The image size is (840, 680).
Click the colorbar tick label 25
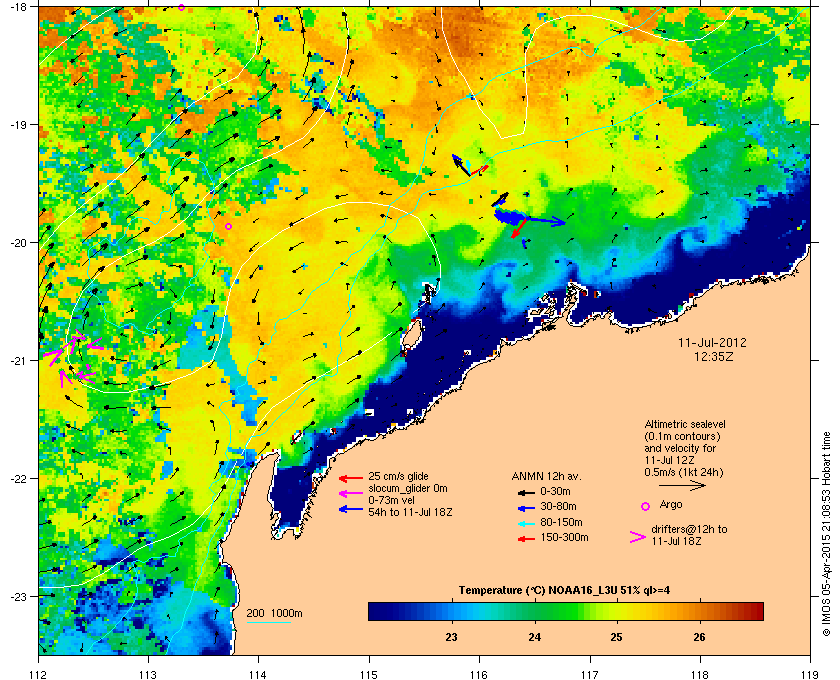tap(617, 637)
